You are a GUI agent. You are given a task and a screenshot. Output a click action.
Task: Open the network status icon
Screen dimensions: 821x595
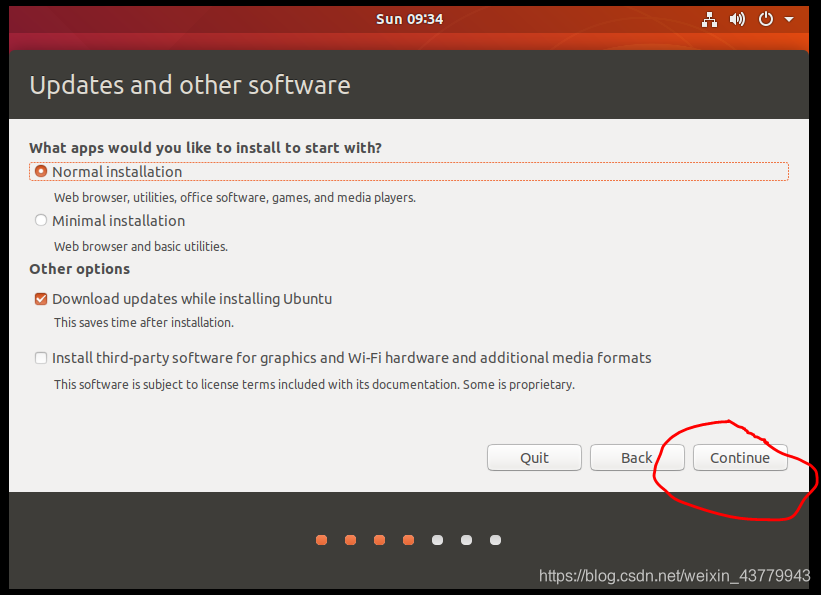[x=709, y=20]
